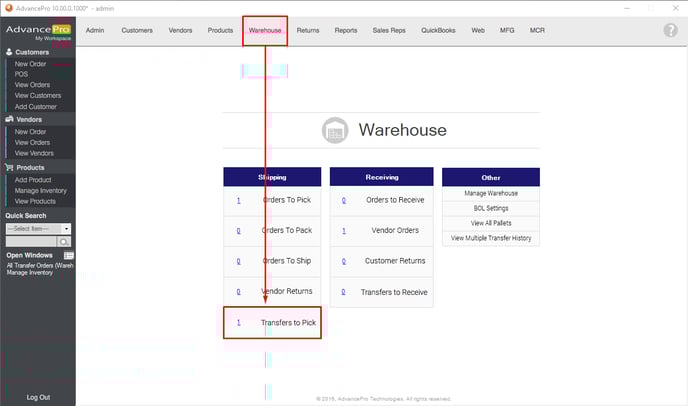Click Manage Warehouse in Other panel
The height and width of the screenshot is (406, 688).
tap(490, 193)
